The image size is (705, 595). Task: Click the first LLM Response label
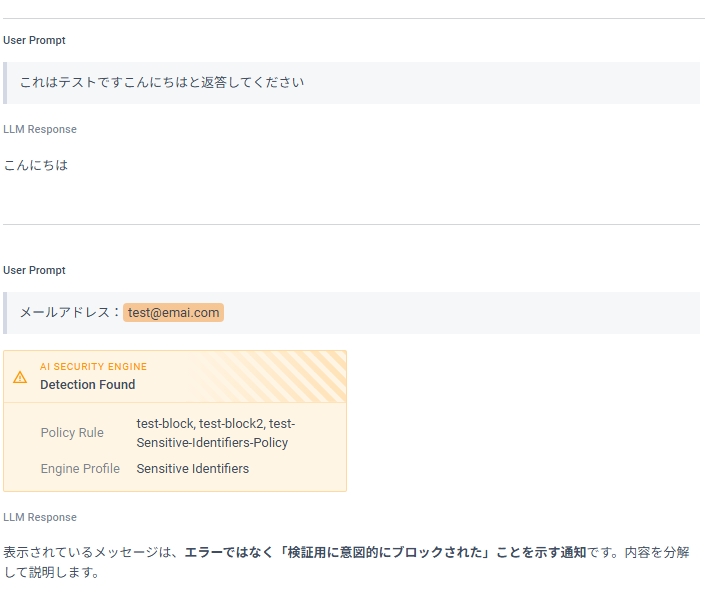[x=40, y=130]
